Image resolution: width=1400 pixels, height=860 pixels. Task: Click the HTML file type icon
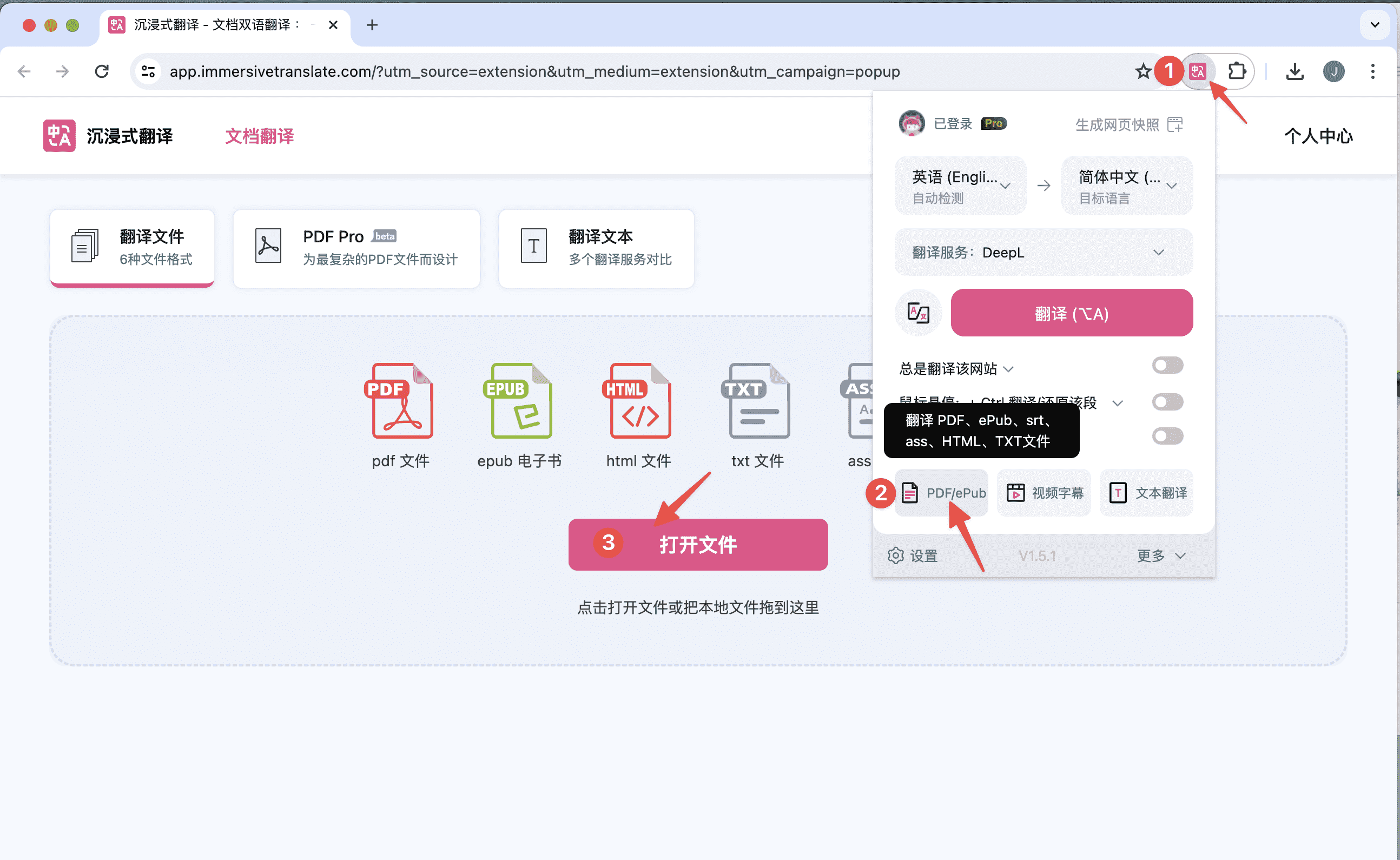click(x=640, y=401)
